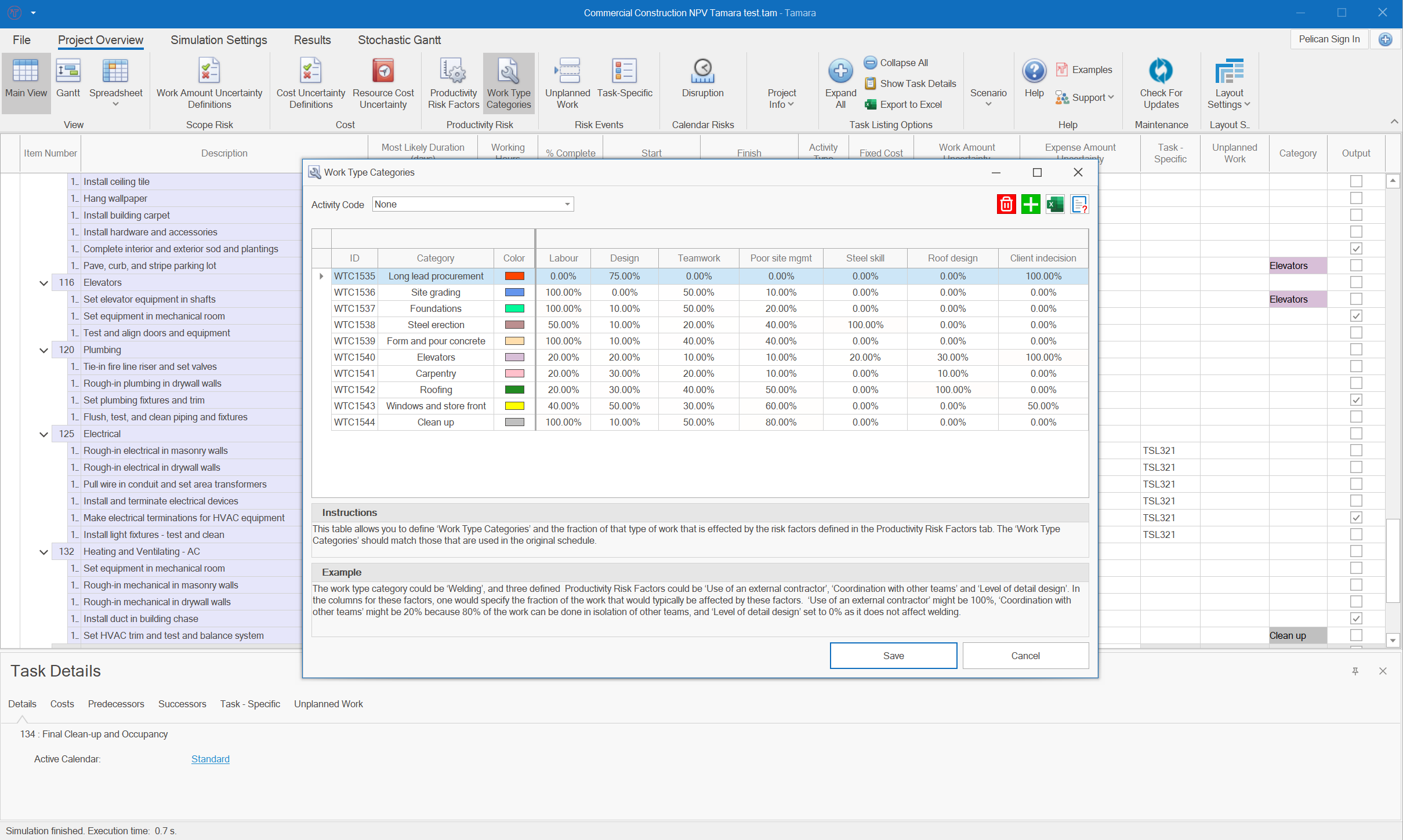Viewport: 1403px width, 840px height.
Task: Toggle the Output checkbox for Flush and test piping
Action: (1355, 416)
